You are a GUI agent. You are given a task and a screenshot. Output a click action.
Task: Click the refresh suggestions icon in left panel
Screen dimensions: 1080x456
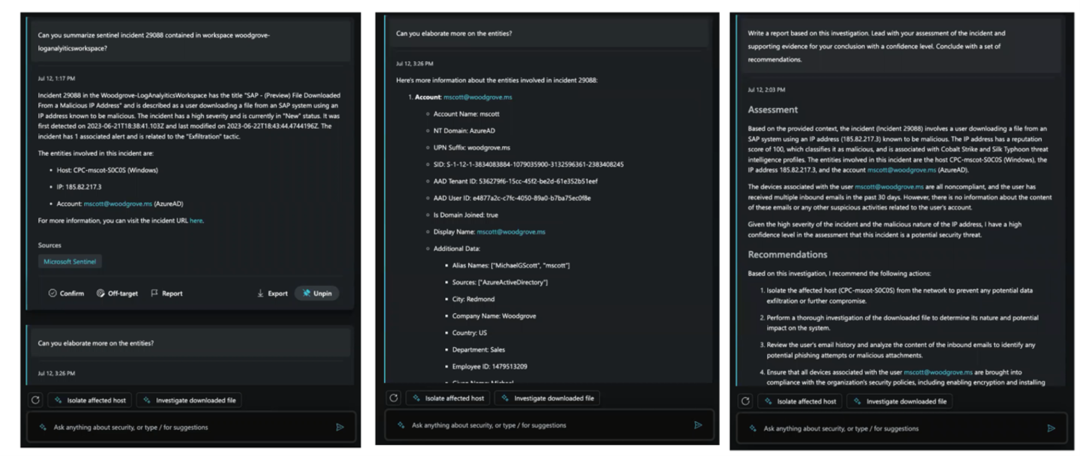(35, 400)
